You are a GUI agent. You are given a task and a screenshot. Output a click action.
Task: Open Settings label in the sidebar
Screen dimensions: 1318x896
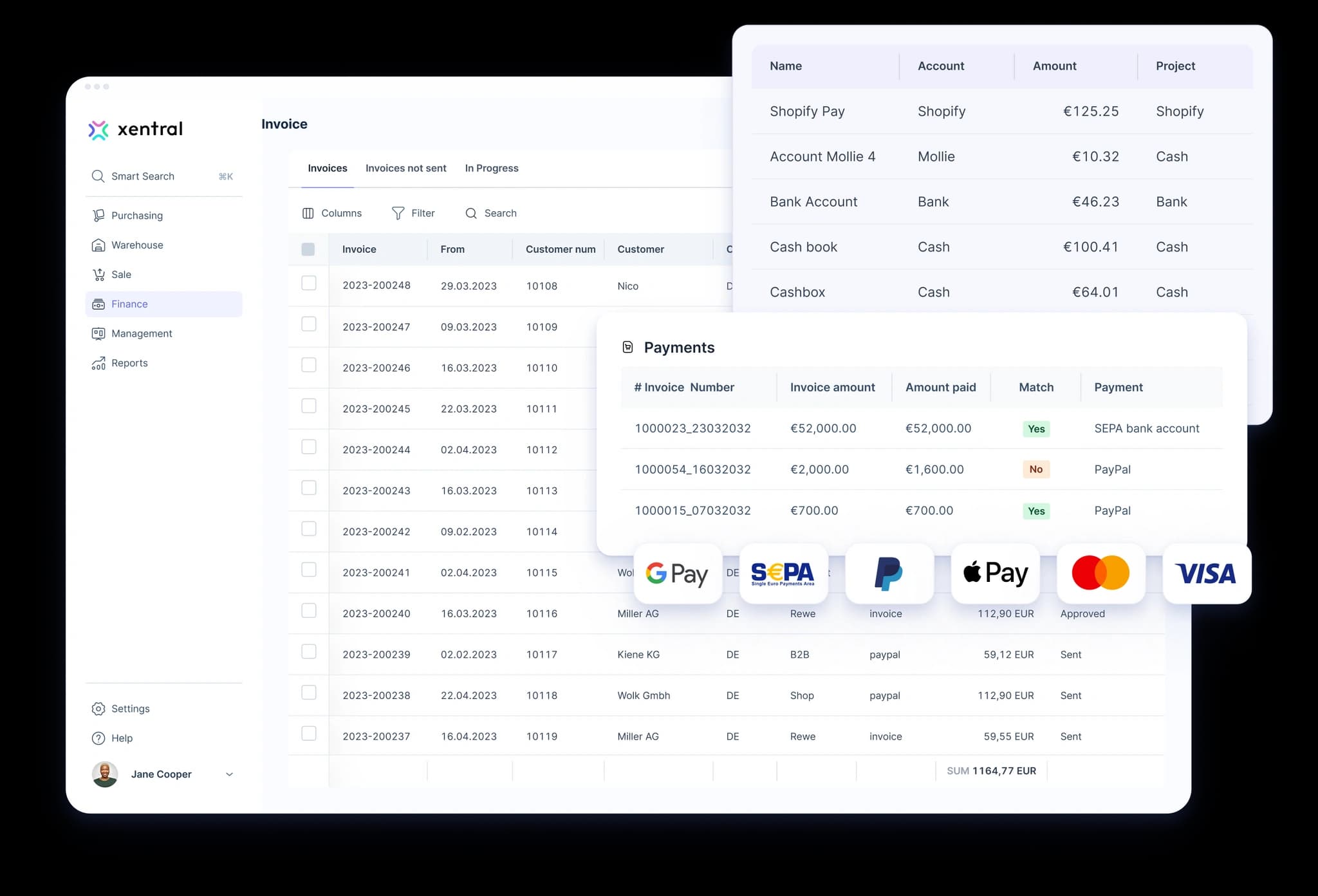point(131,709)
